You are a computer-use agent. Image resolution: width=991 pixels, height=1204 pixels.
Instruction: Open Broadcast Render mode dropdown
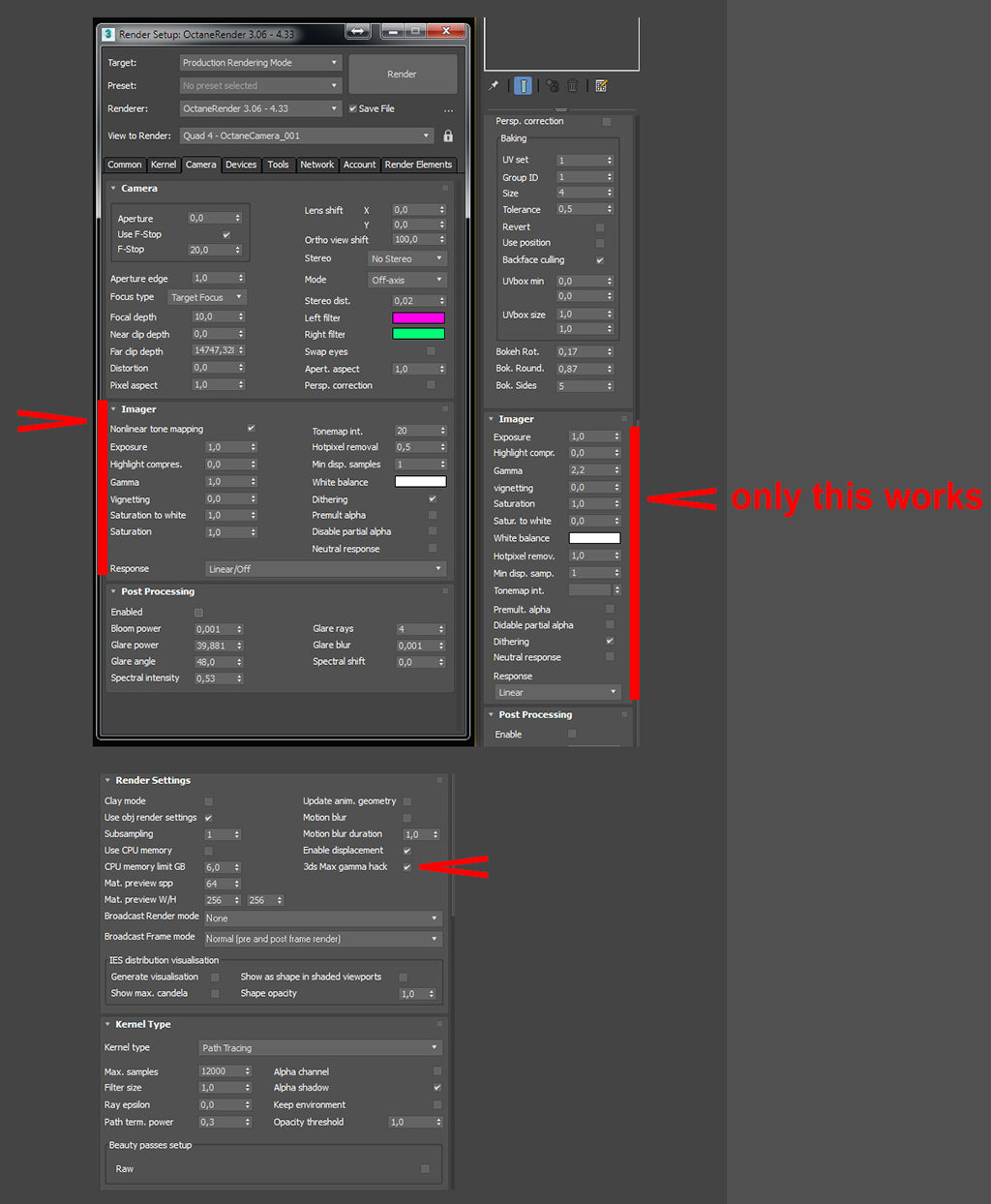click(x=322, y=918)
